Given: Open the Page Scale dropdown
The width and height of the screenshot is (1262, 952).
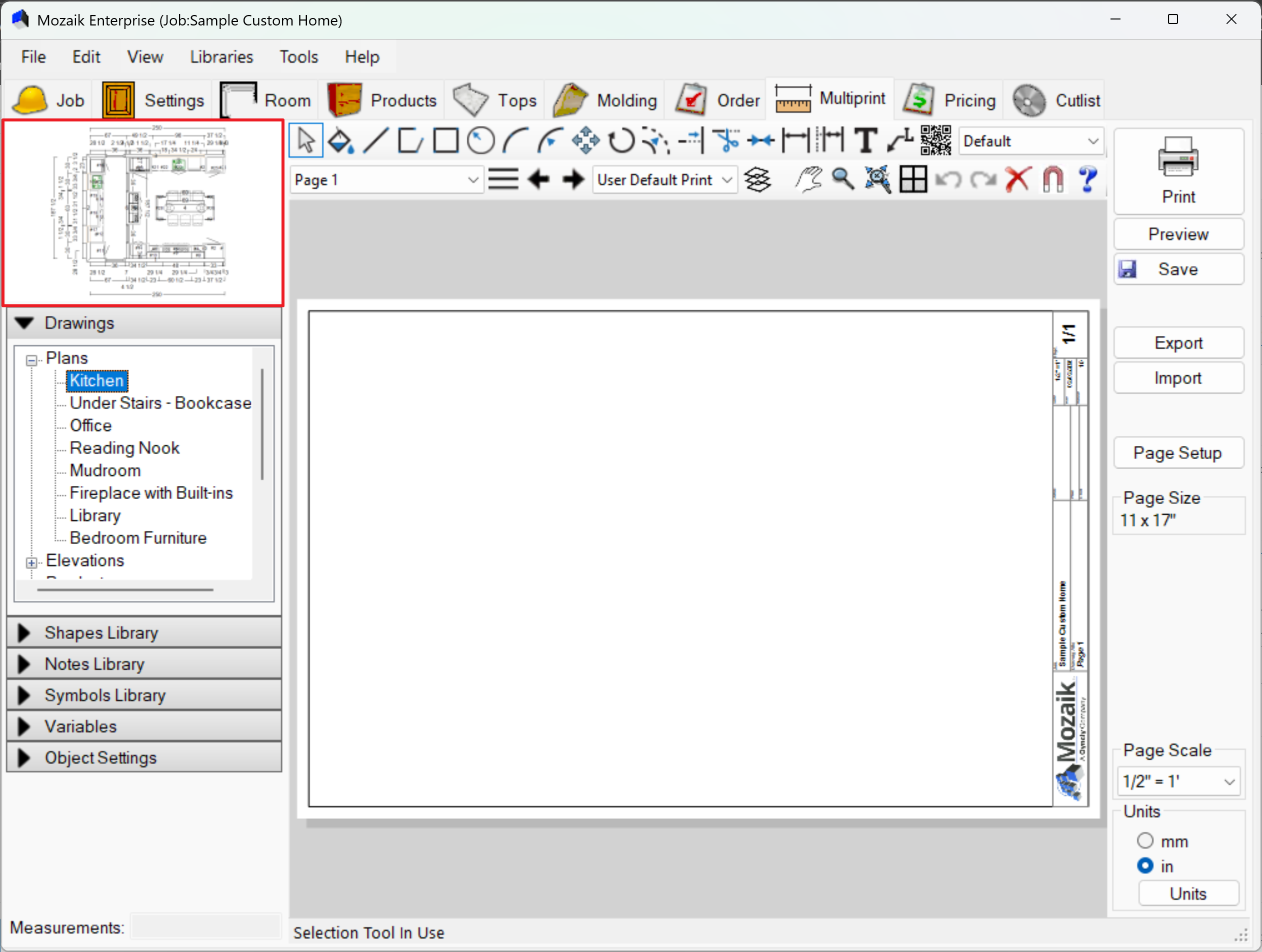Looking at the screenshot, I should click(x=1229, y=782).
